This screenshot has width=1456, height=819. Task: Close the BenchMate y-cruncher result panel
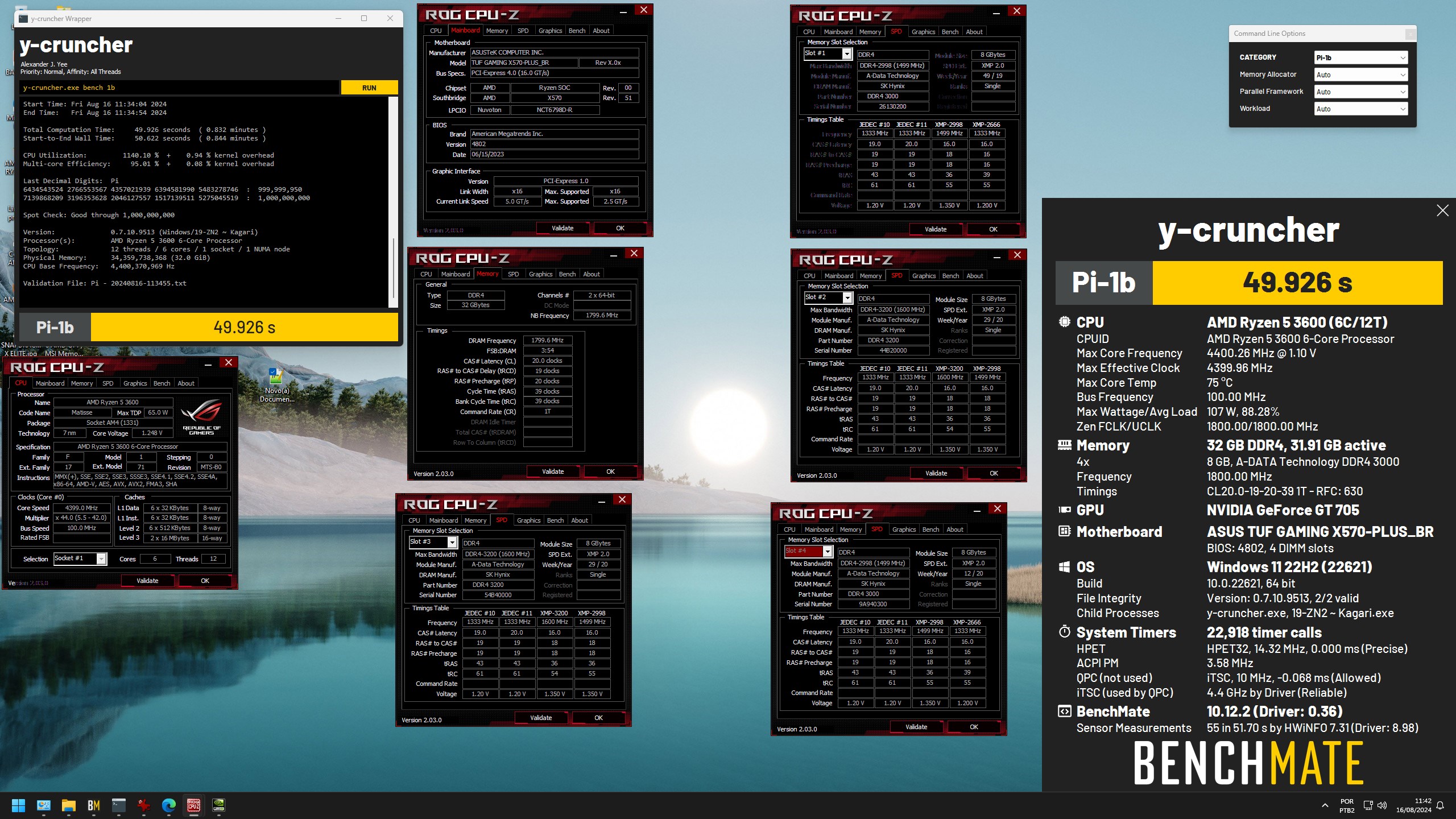point(1442,210)
